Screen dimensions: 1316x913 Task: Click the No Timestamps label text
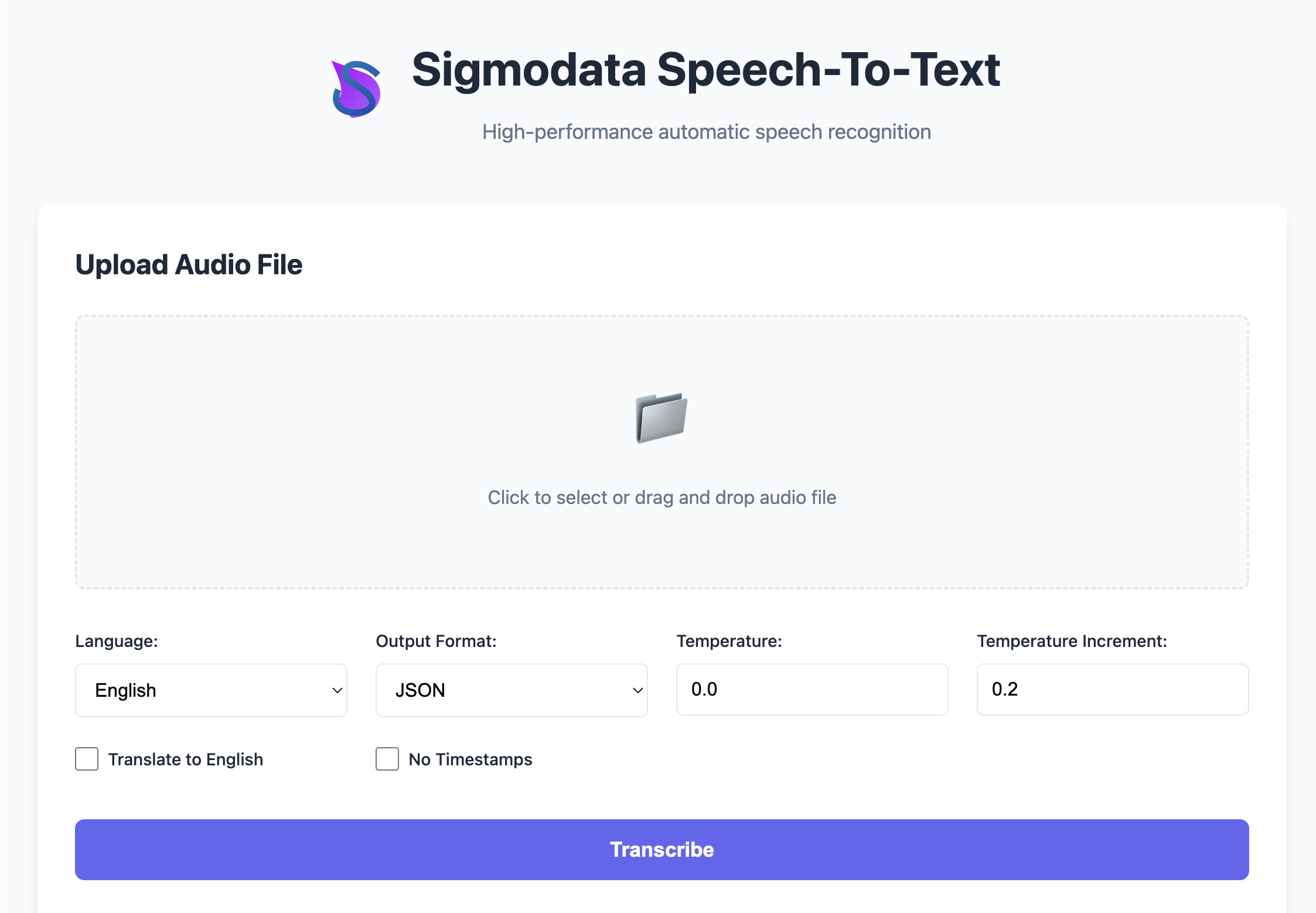coord(471,759)
